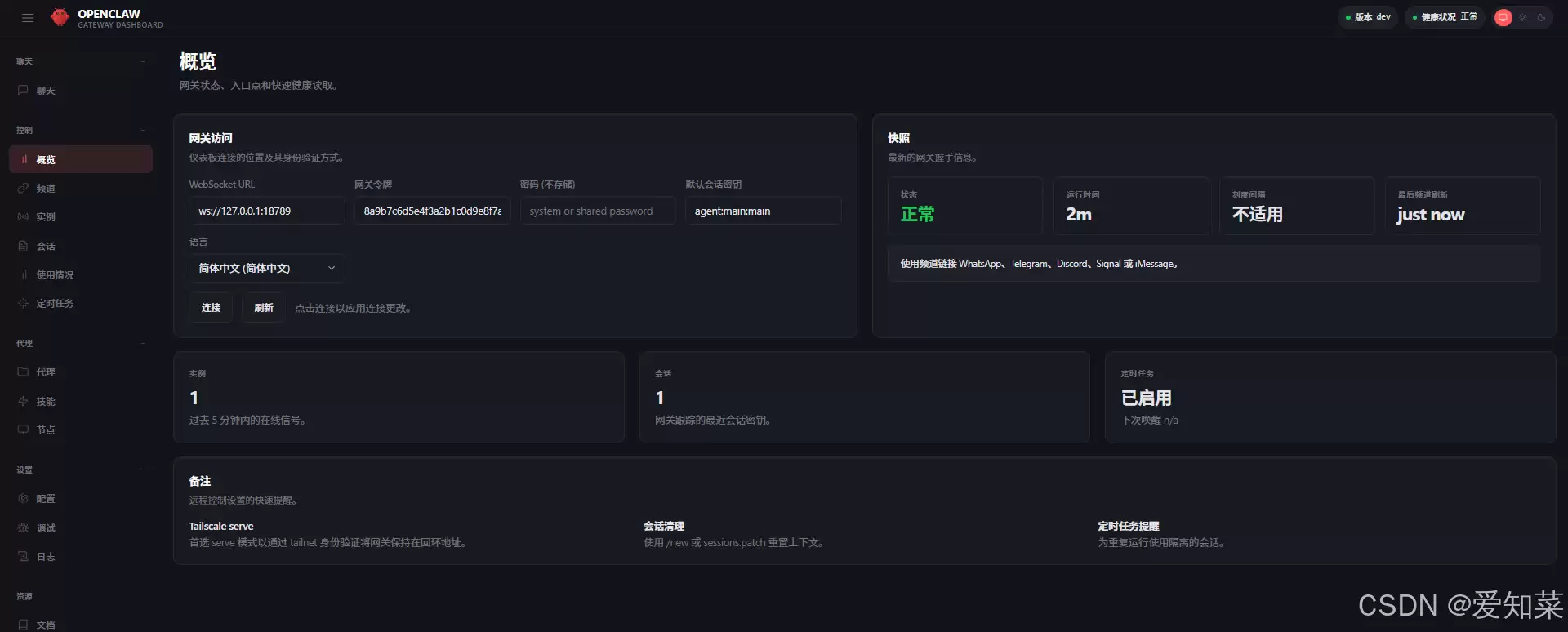Open 实例 instances broadcast icon
Viewport: 1568px width, 632px height.
[23, 216]
